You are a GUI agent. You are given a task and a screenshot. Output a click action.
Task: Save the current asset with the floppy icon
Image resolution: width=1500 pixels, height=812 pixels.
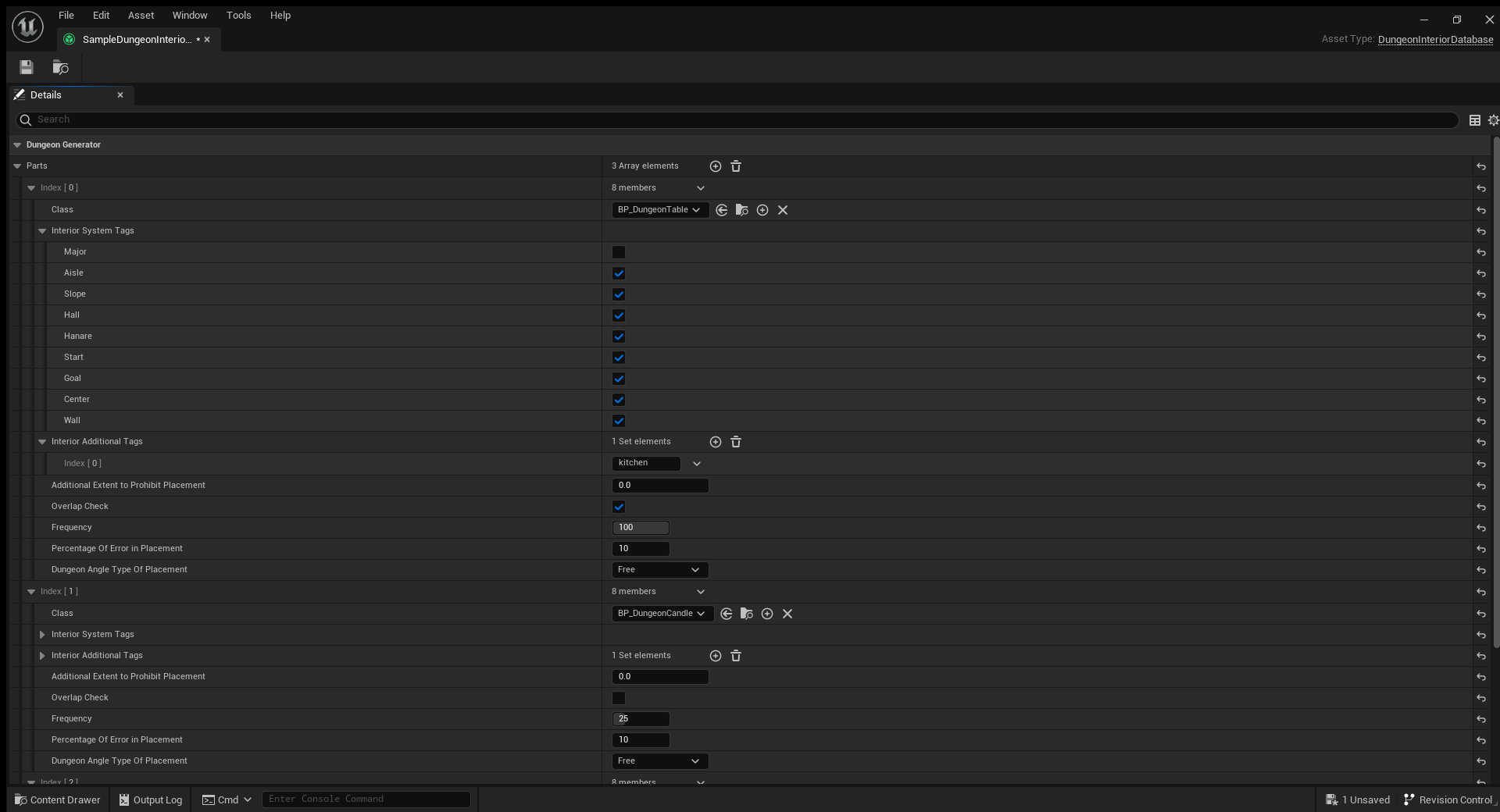[27, 67]
